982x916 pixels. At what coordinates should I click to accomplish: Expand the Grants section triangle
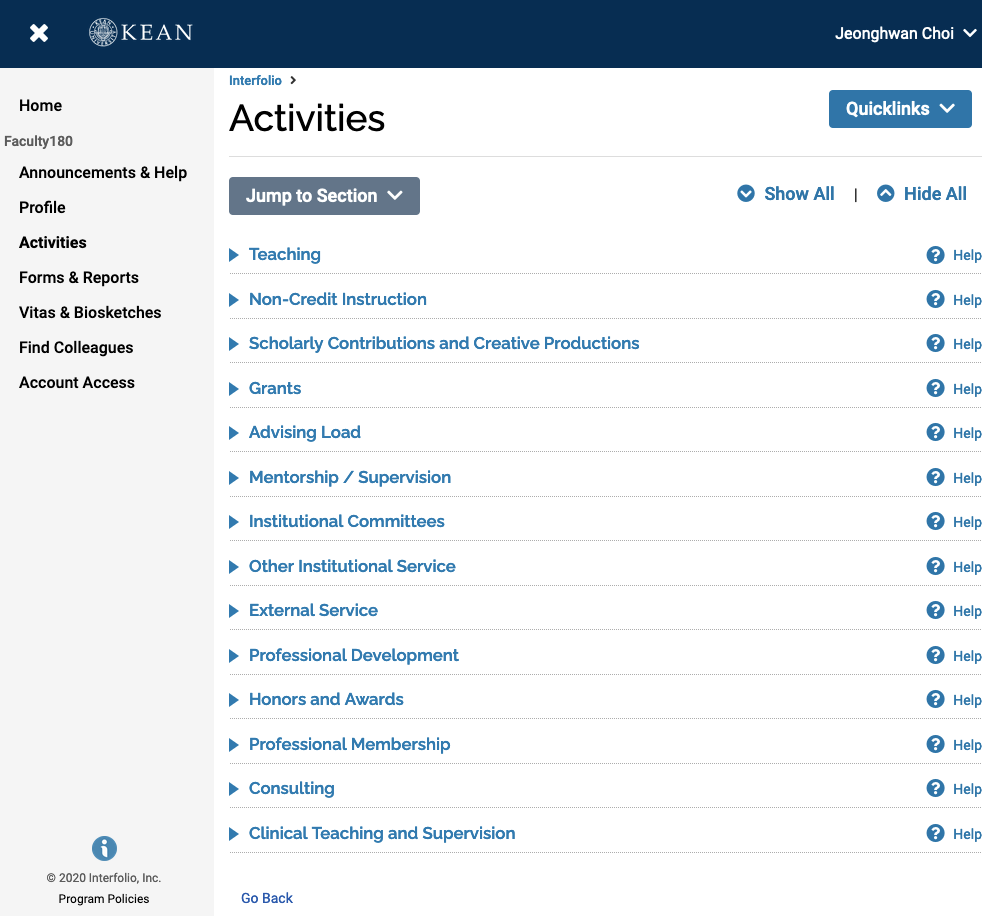tap(234, 389)
